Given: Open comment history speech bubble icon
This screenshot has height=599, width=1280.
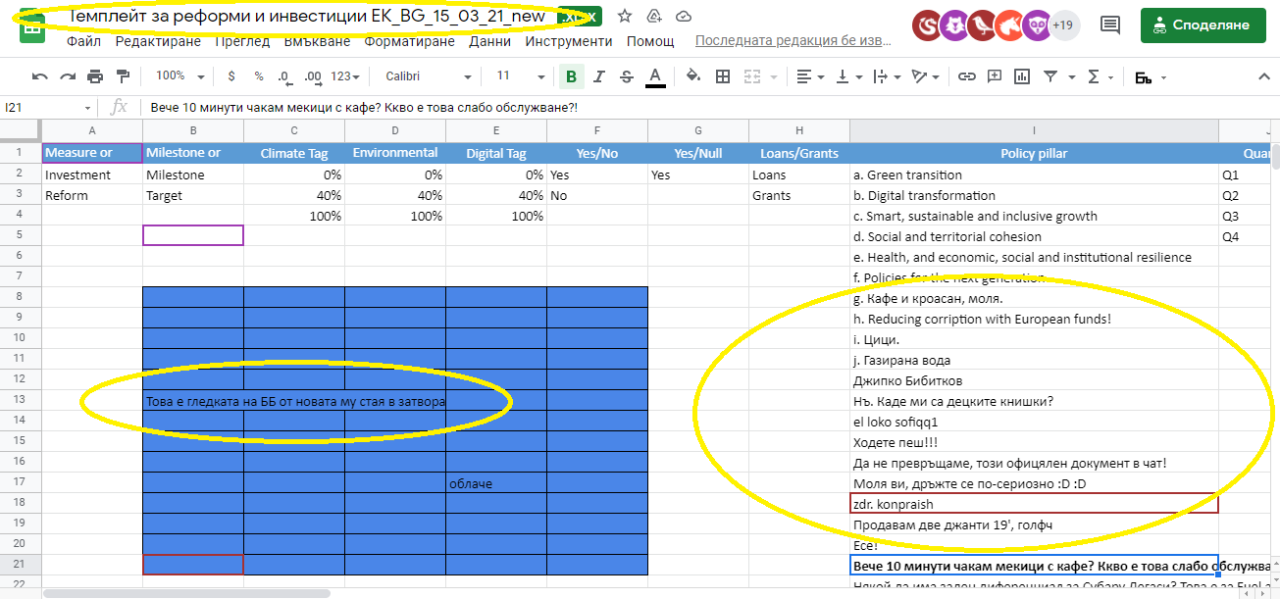Looking at the screenshot, I should [1109, 24].
